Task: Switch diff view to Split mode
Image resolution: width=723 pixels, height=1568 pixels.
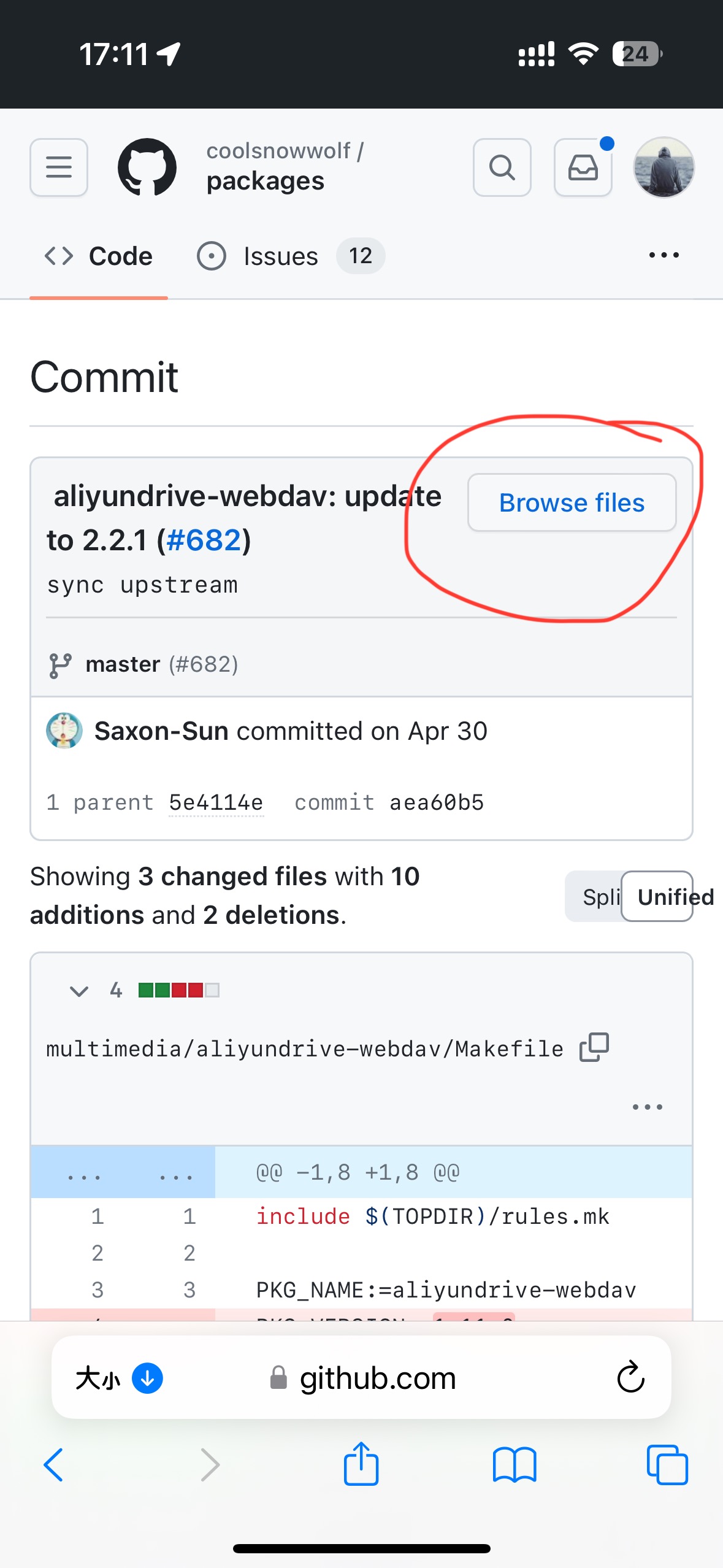Action: point(601,896)
